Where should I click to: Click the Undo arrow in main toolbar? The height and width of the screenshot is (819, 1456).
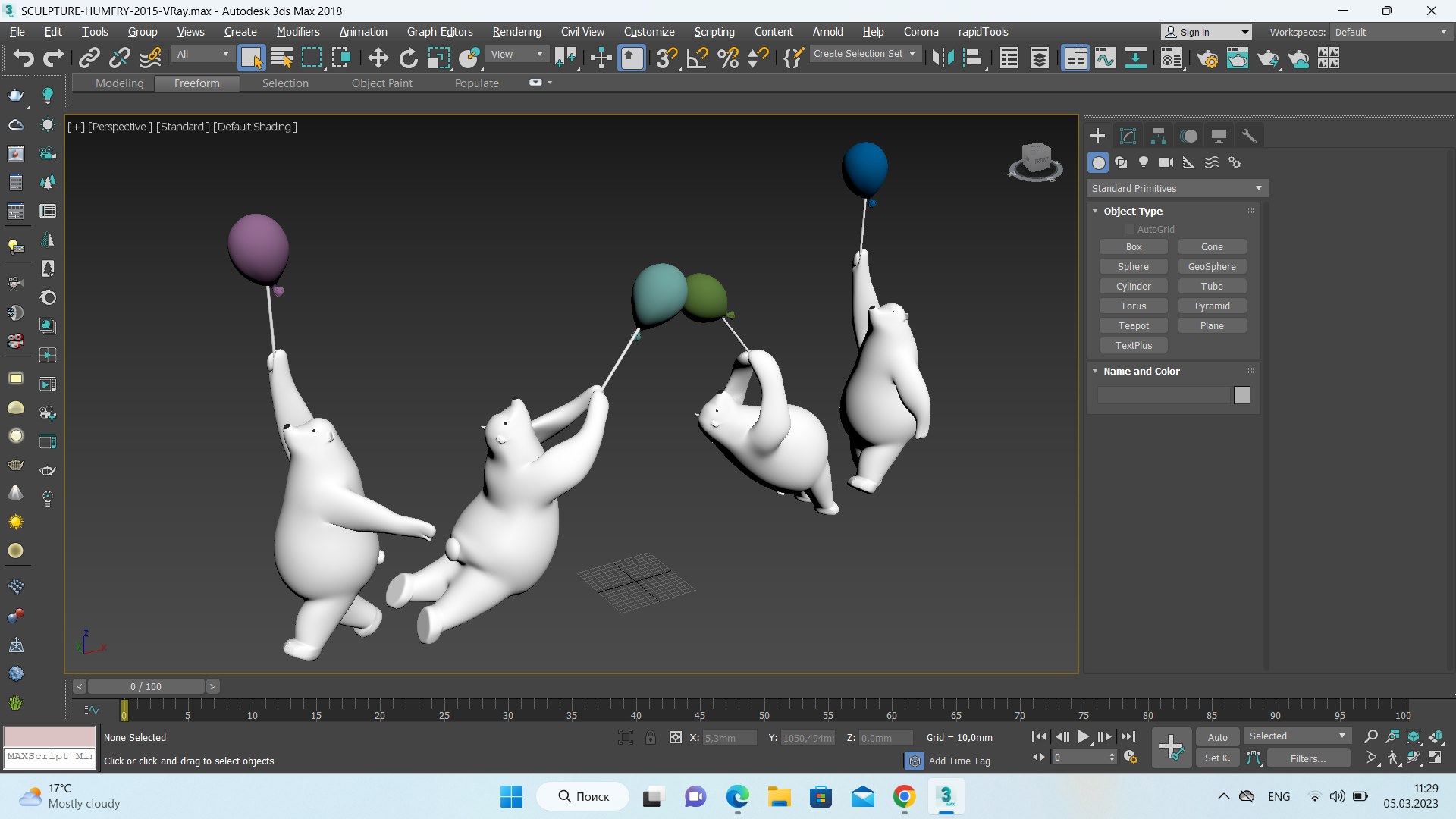[24, 58]
